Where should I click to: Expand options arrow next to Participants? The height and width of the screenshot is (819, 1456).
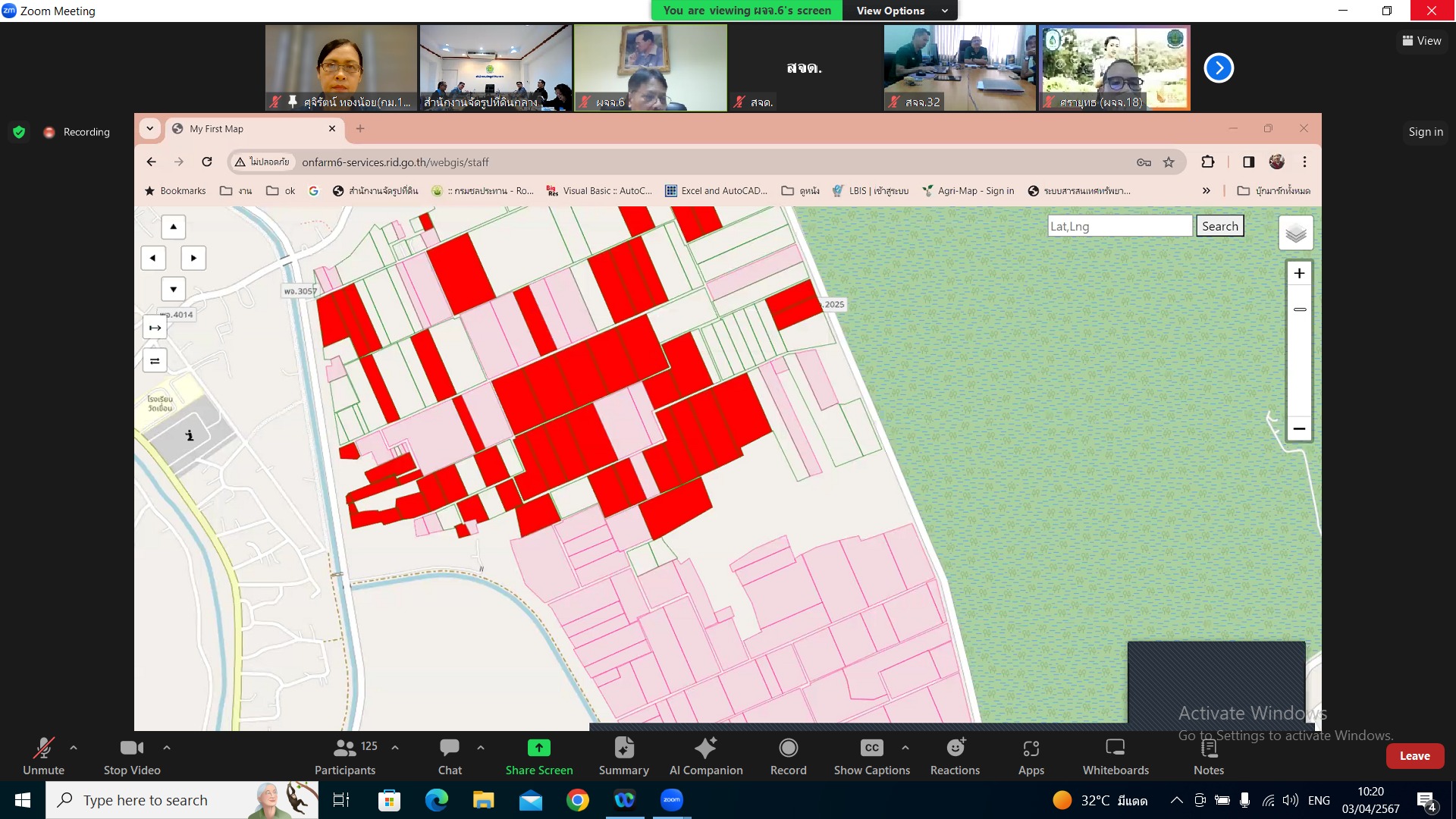coord(395,748)
